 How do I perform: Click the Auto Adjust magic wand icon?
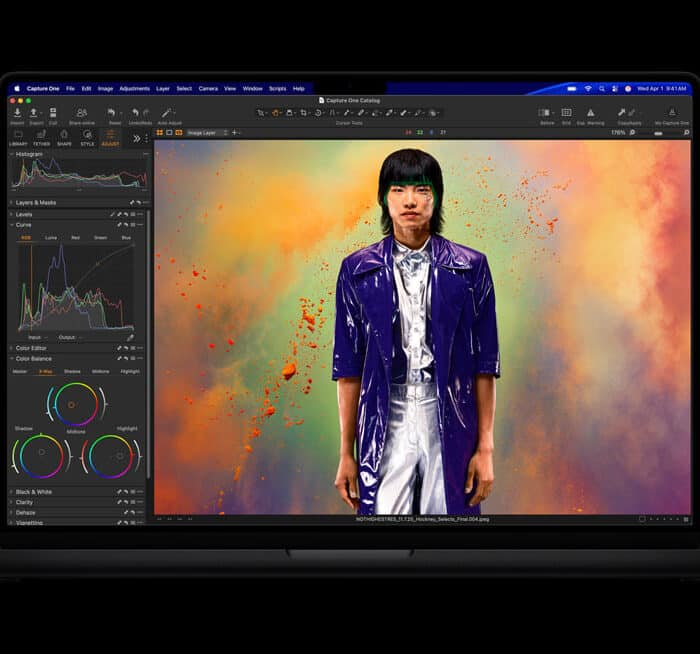tap(166, 112)
